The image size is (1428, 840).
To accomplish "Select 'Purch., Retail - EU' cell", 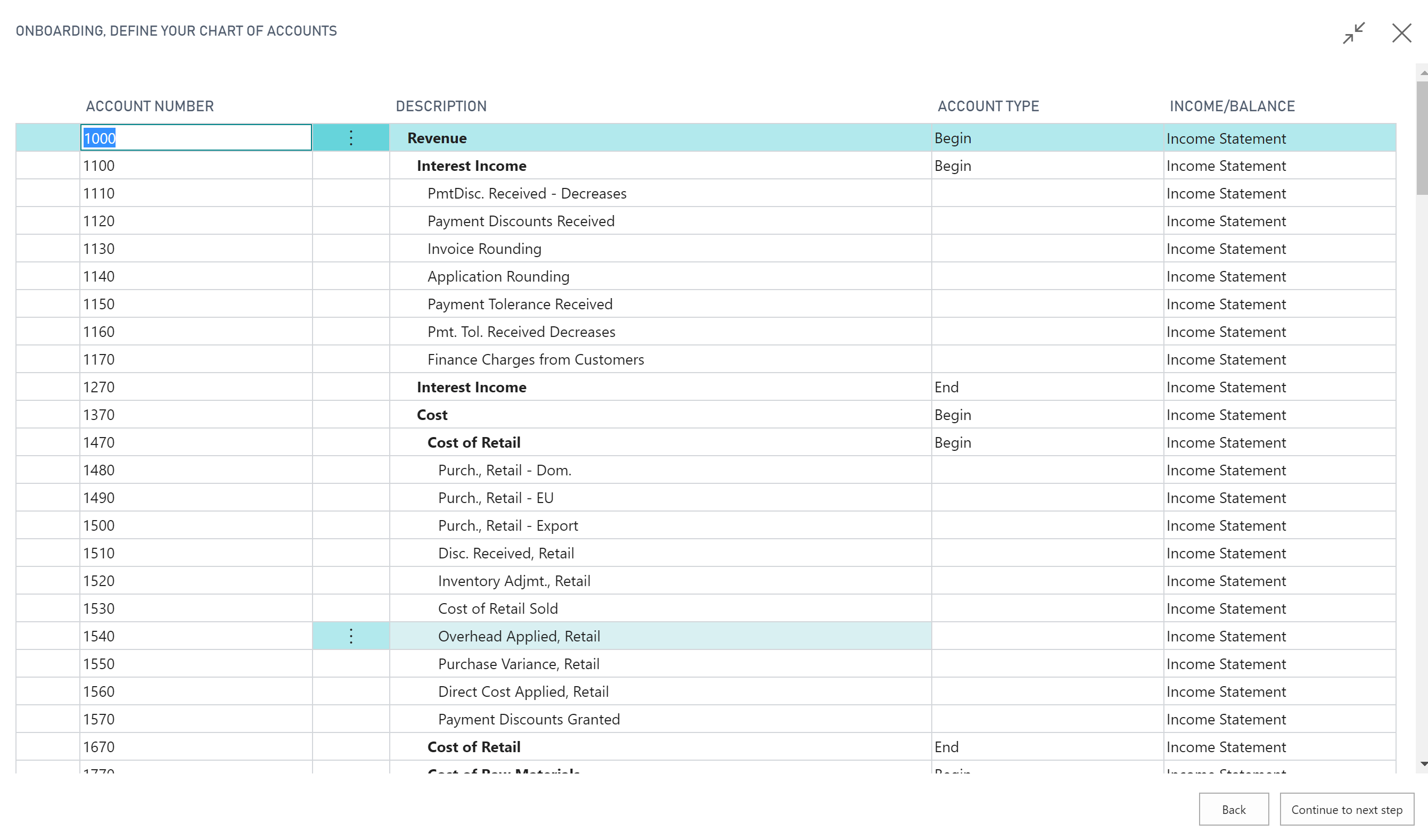I will (661, 498).
